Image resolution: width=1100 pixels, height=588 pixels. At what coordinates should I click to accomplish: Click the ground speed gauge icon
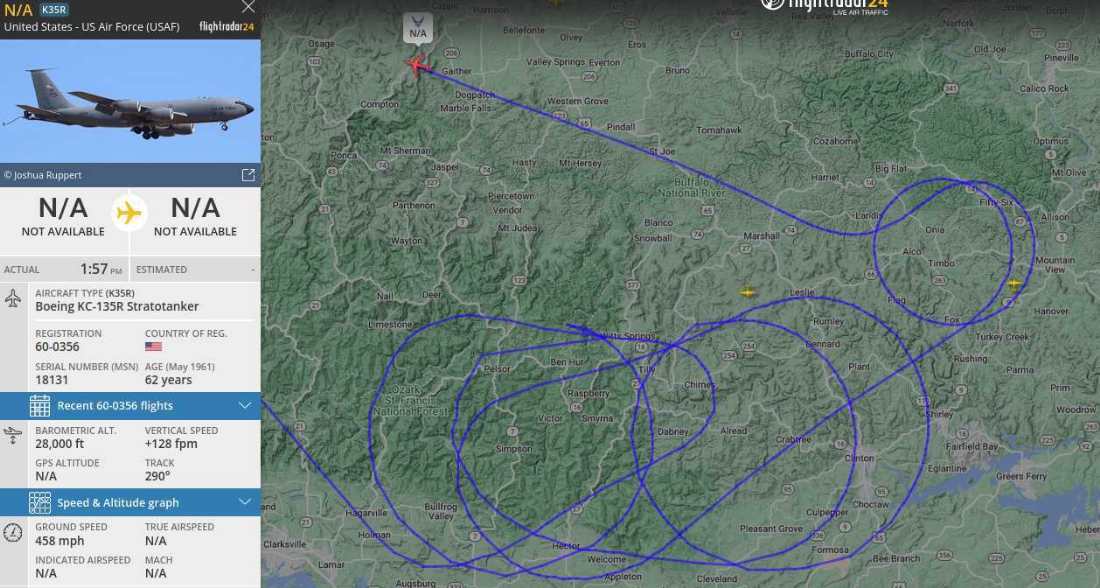click(x=13, y=532)
